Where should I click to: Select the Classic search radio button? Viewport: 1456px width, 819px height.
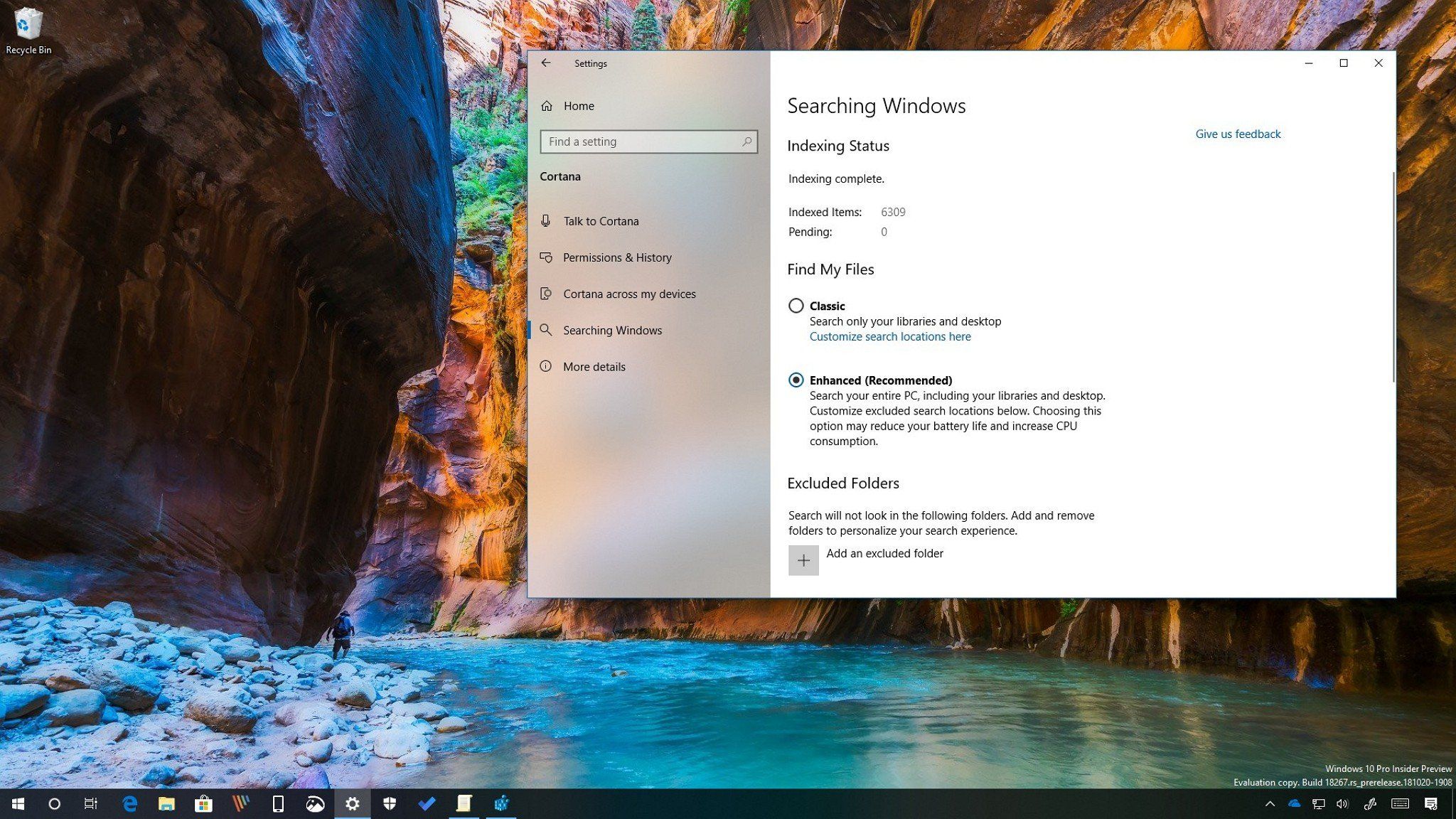(796, 306)
